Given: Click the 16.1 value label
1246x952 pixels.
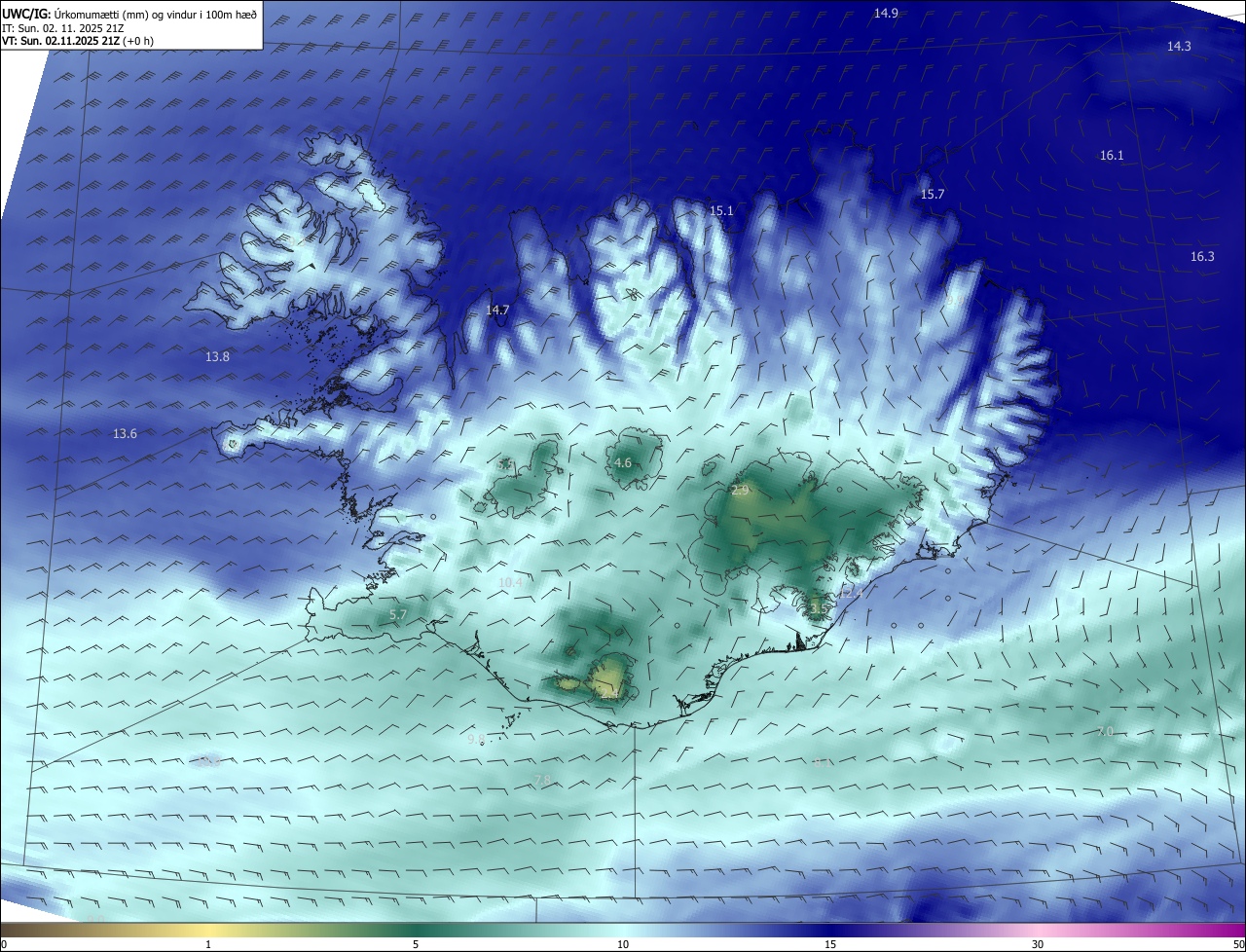Looking at the screenshot, I should click(x=1112, y=155).
